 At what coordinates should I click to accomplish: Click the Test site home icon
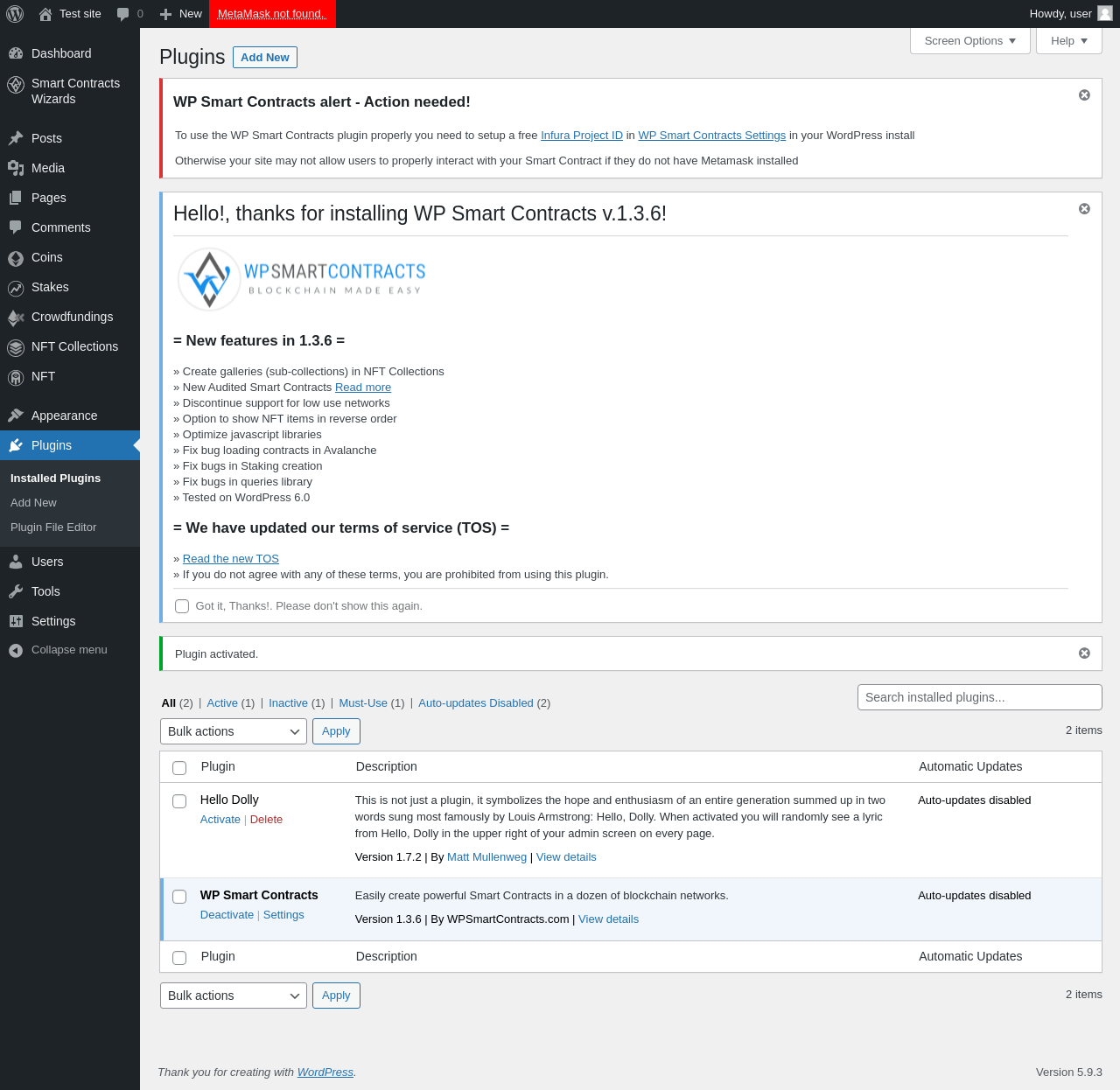tap(45, 14)
